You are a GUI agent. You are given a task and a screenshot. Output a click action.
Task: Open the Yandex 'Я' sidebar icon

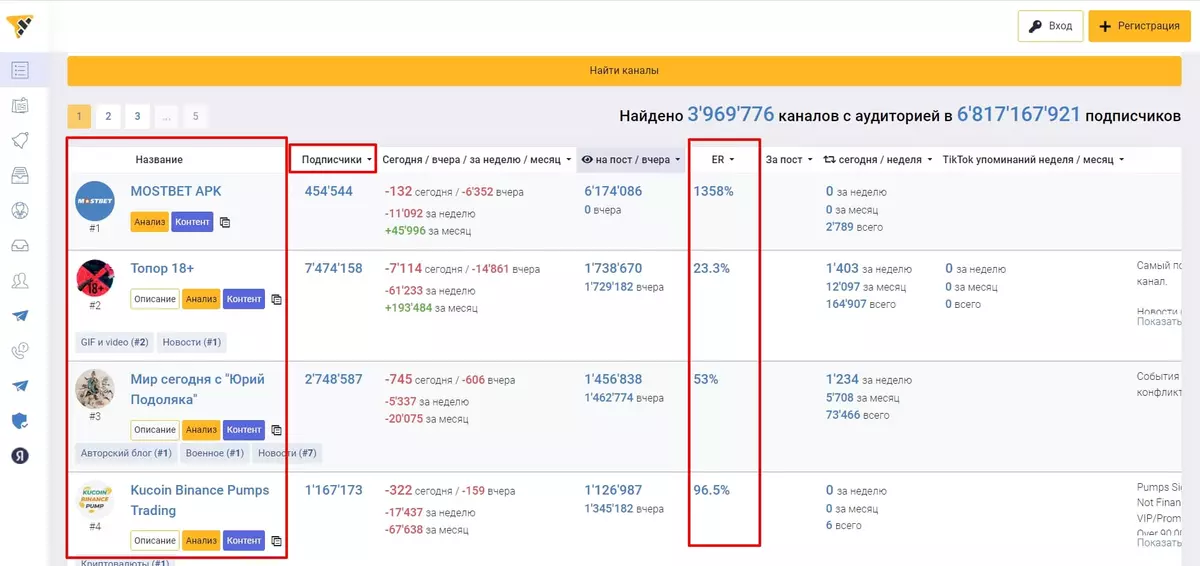[20, 456]
